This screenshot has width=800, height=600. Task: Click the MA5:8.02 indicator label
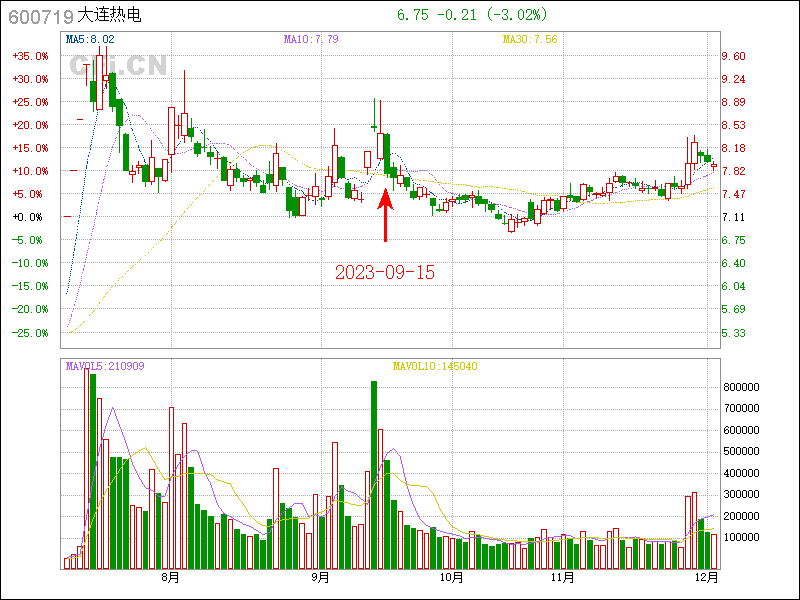(x=90, y=39)
